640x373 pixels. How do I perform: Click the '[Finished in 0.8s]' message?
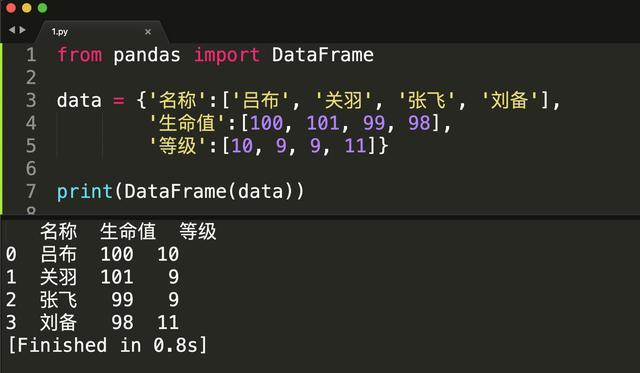point(108,345)
